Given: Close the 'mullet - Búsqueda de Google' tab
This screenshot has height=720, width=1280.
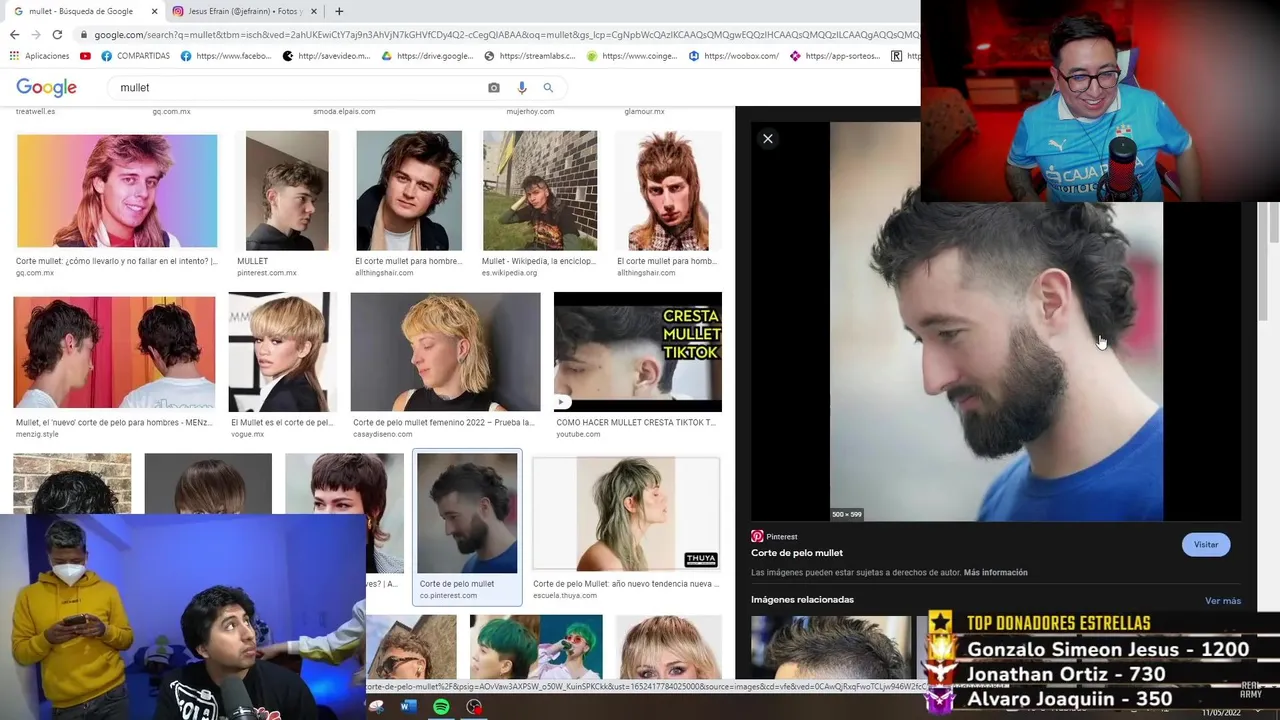Looking at the screenshot, I should pos(154,11).
